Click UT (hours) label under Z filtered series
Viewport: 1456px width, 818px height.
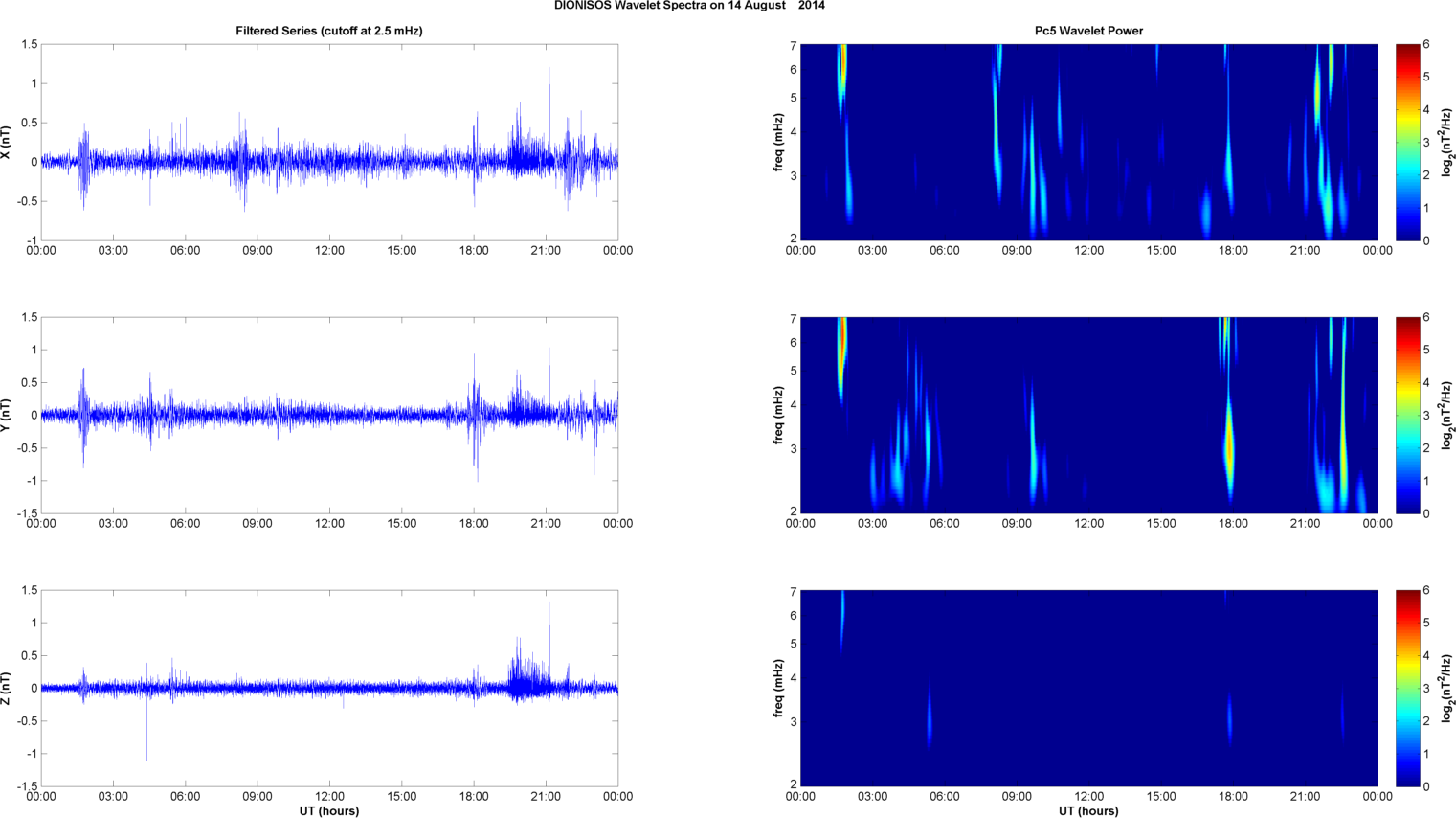(x=329, y=810)
